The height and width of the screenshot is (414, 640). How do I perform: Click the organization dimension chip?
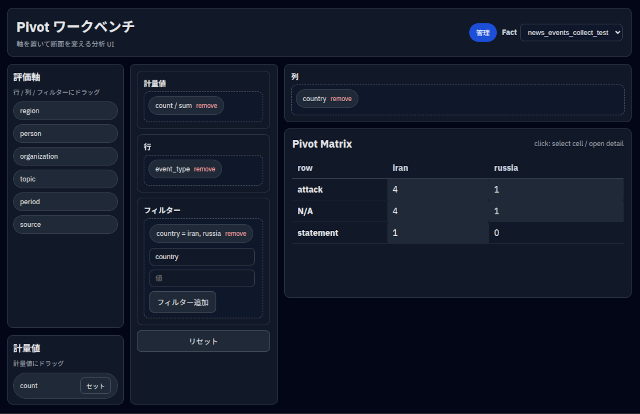[65, 156]
